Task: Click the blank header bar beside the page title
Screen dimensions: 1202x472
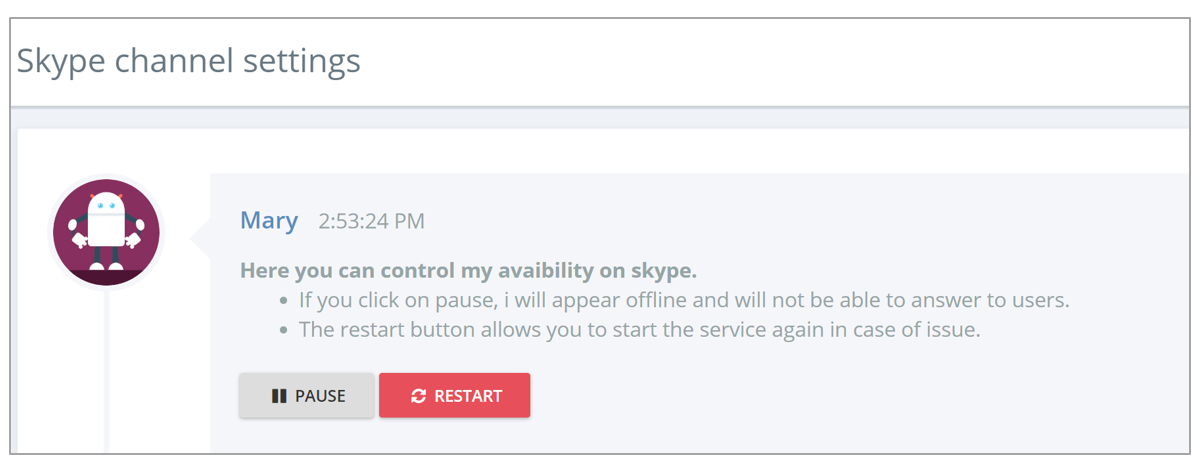Action: click(780, 61)
